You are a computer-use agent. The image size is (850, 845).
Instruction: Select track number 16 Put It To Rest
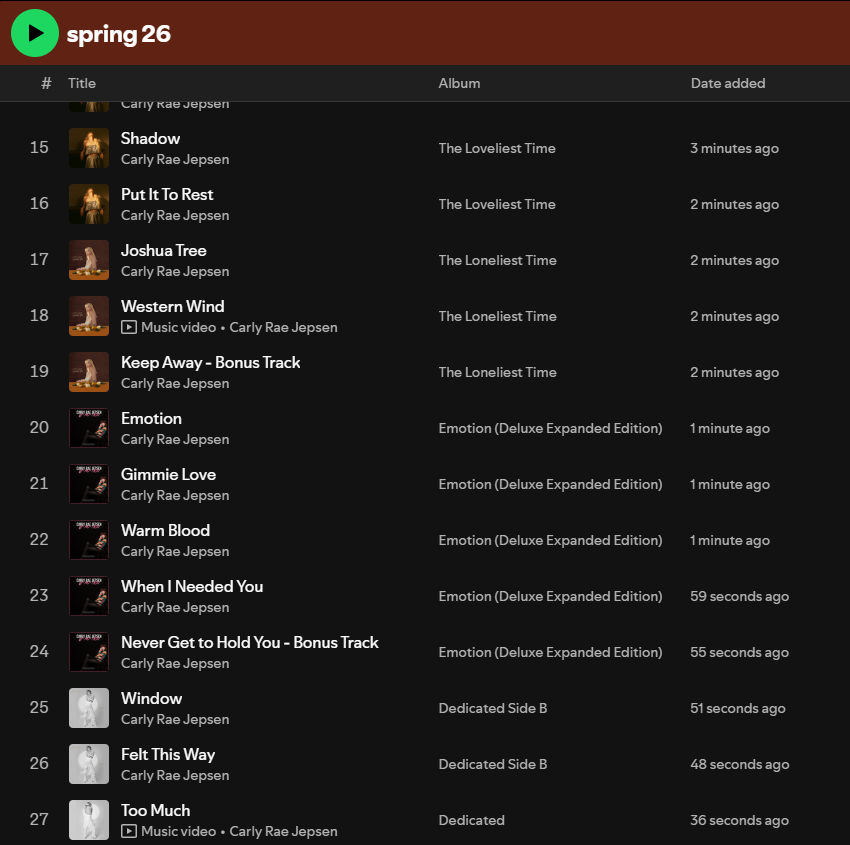point(167,194)
